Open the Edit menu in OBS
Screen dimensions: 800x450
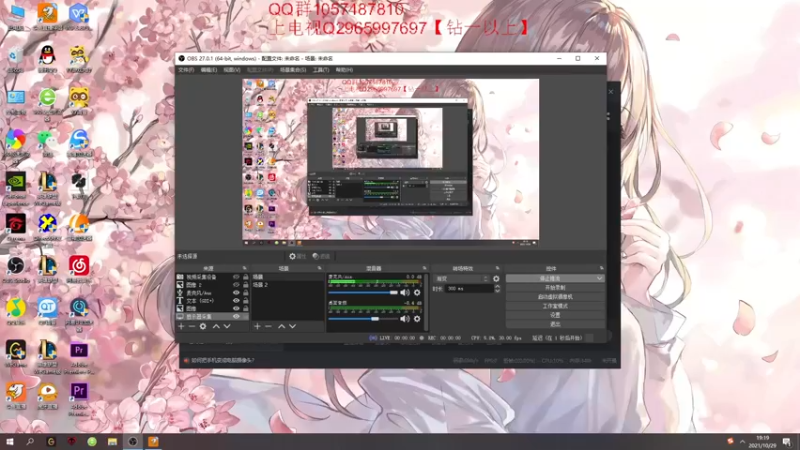click(208, 70)
